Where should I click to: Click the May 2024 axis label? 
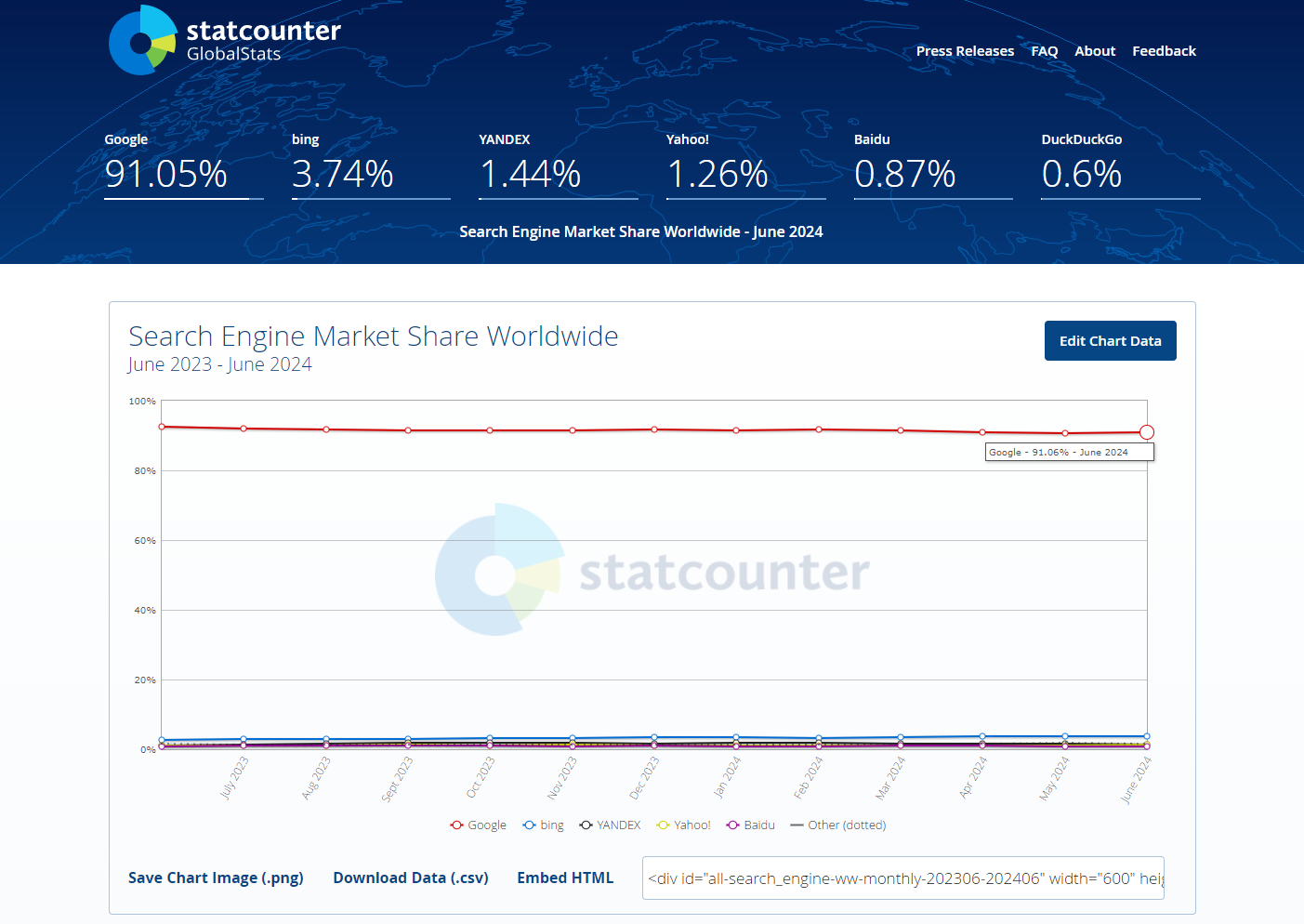click(x=1054, y=778)
